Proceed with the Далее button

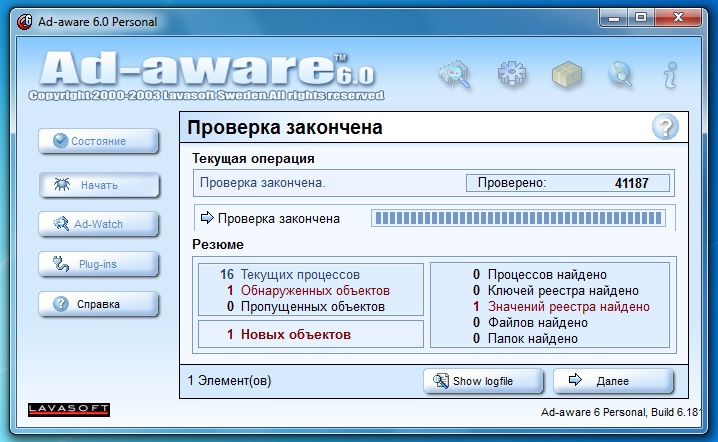(x=613, y=381)
